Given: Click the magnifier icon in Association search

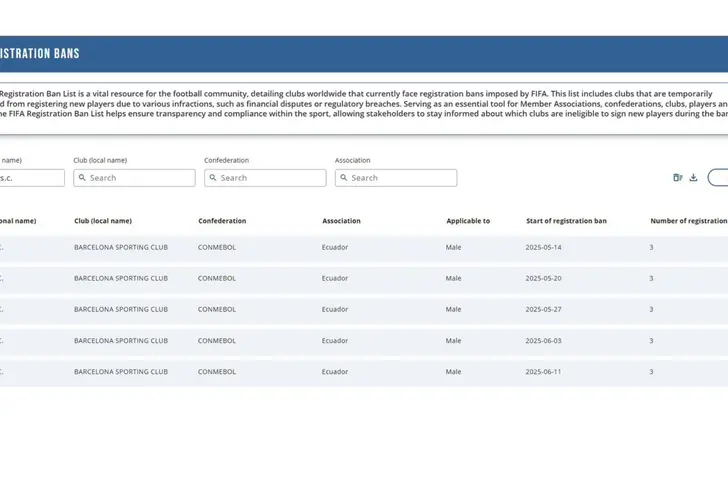Looking at the screenshot, I should point(344,177).
